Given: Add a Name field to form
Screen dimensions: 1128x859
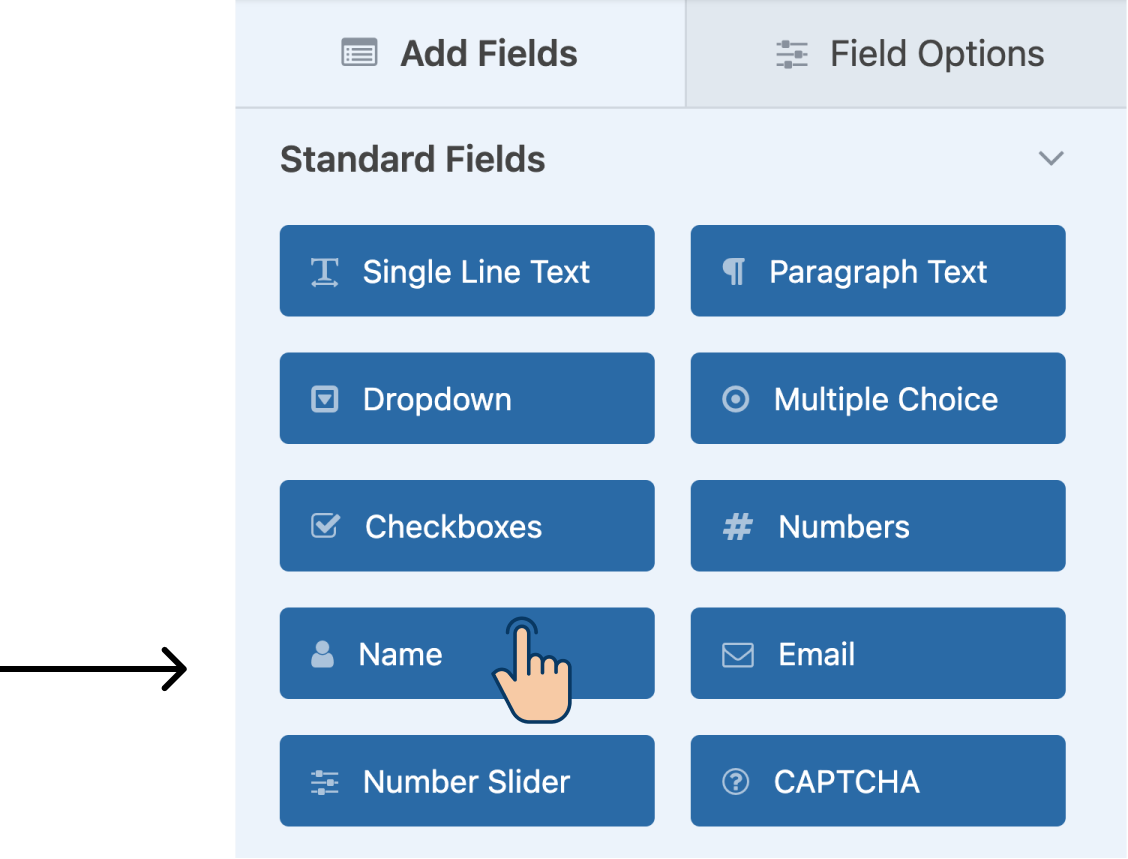Looking at the screenshot, I should point(467,653).
